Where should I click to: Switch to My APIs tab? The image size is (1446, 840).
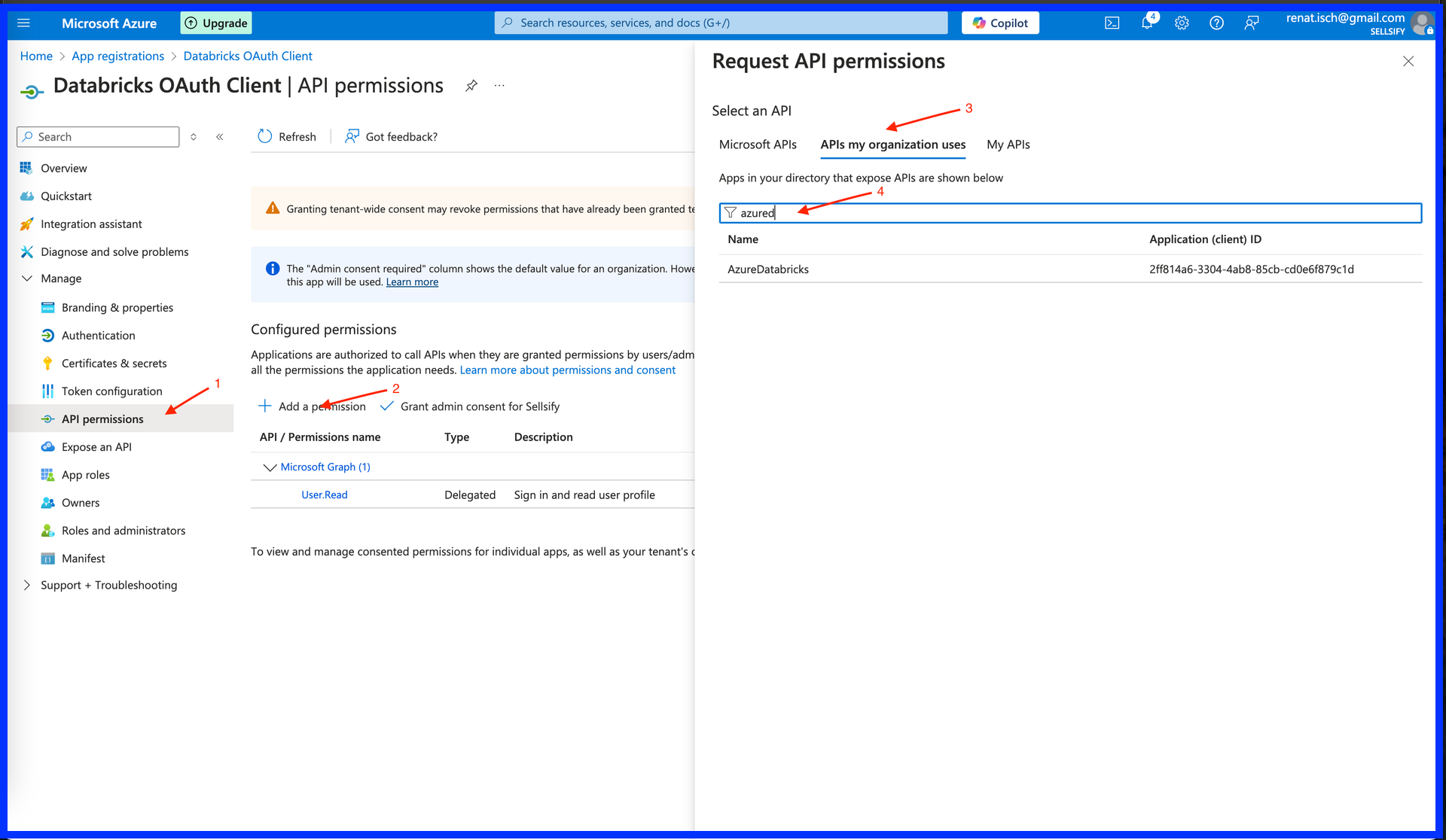point(1008,145)
